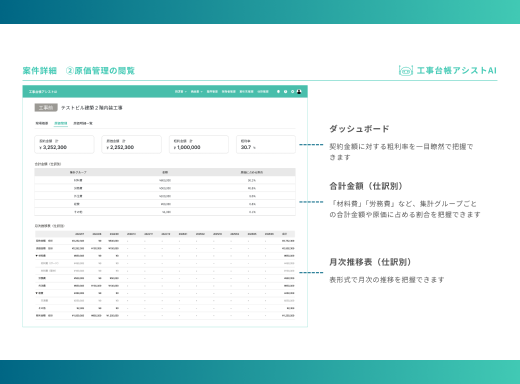520x384 pixels.
Task: Click the ¥2,252,300 cost amount card
Action: [x=131, y=144]
